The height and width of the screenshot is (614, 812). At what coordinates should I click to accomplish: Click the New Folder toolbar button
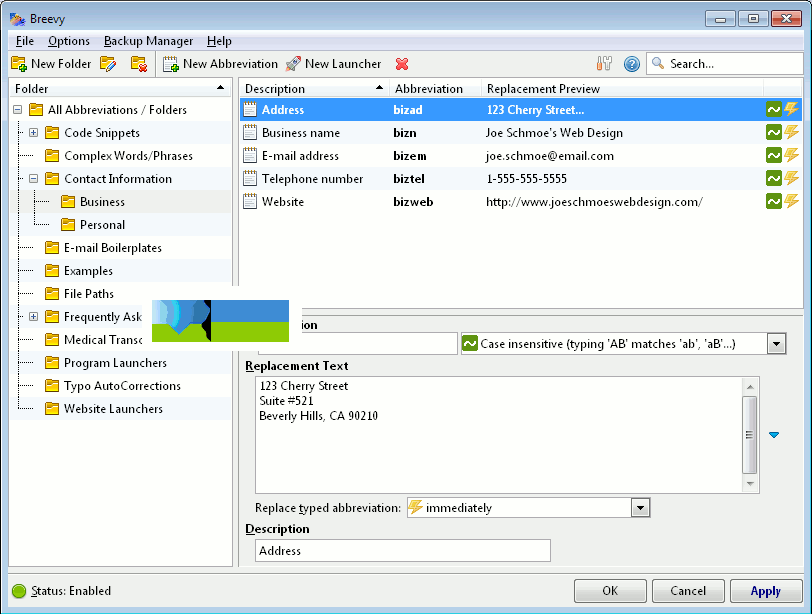51,64
